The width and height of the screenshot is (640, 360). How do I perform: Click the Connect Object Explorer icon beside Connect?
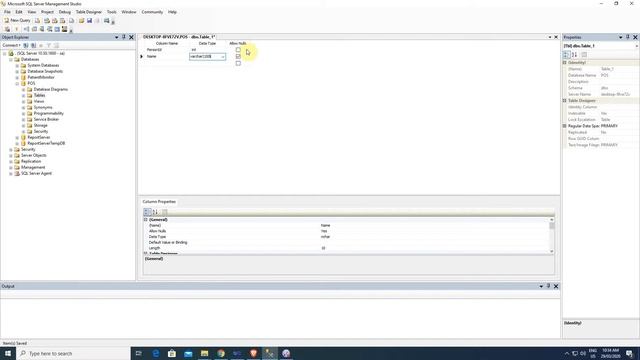(26, 45)
